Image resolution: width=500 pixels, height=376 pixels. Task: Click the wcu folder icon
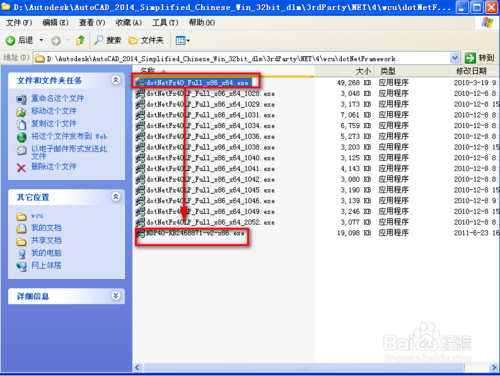[x=21, y=217]
